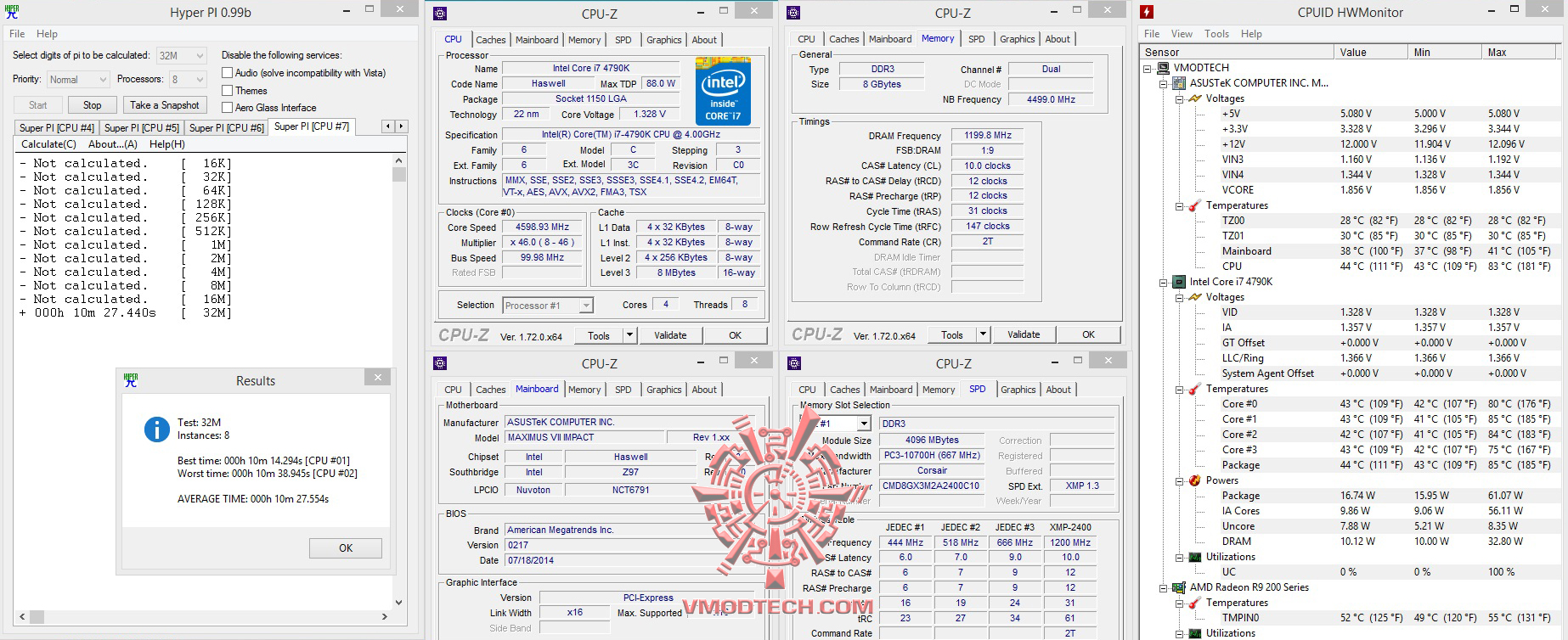The image size is (1568, 640).
Task: Click the AMD Radeon R9 200 Series icon
Action: [1179, 587]
